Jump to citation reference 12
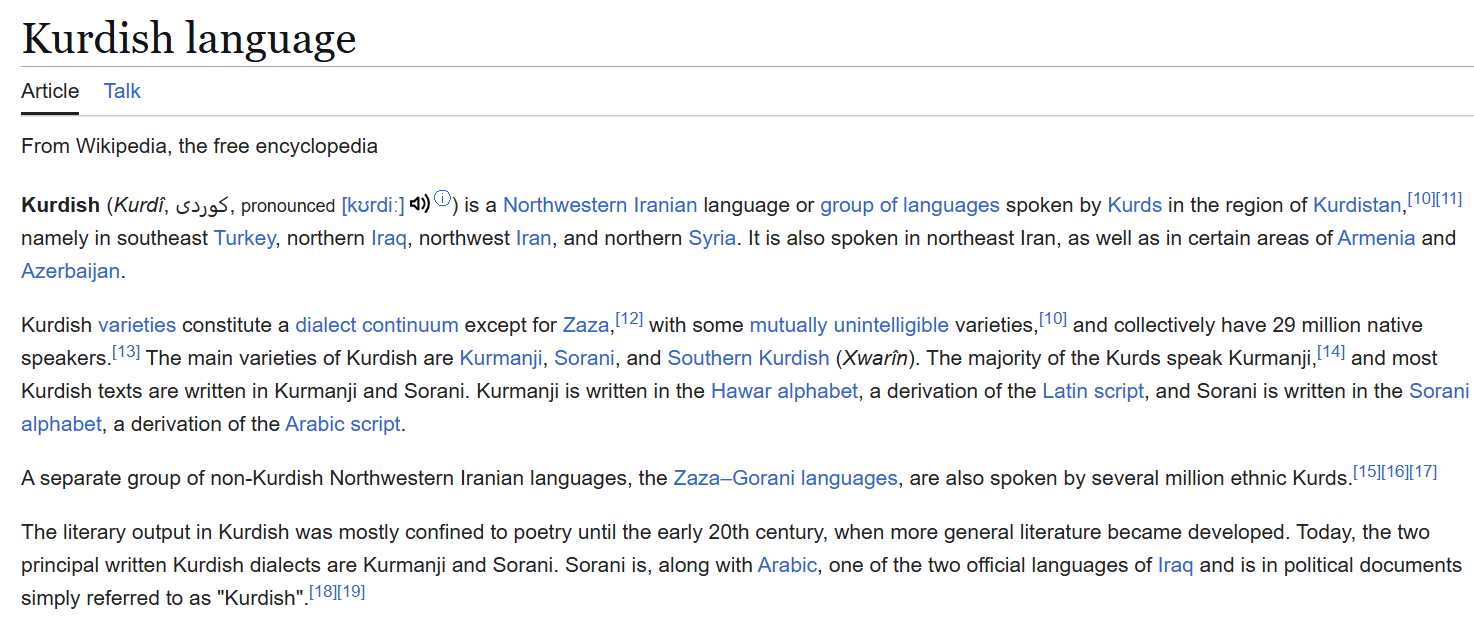The width and height of the screenshot is (1474, 629). pos(629,319)
